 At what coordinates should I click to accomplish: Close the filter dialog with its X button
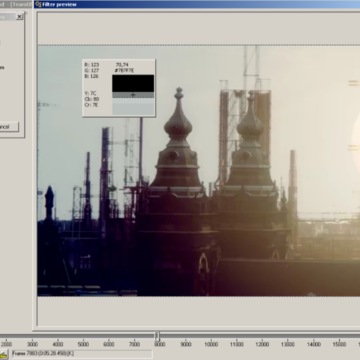[19, 16]
